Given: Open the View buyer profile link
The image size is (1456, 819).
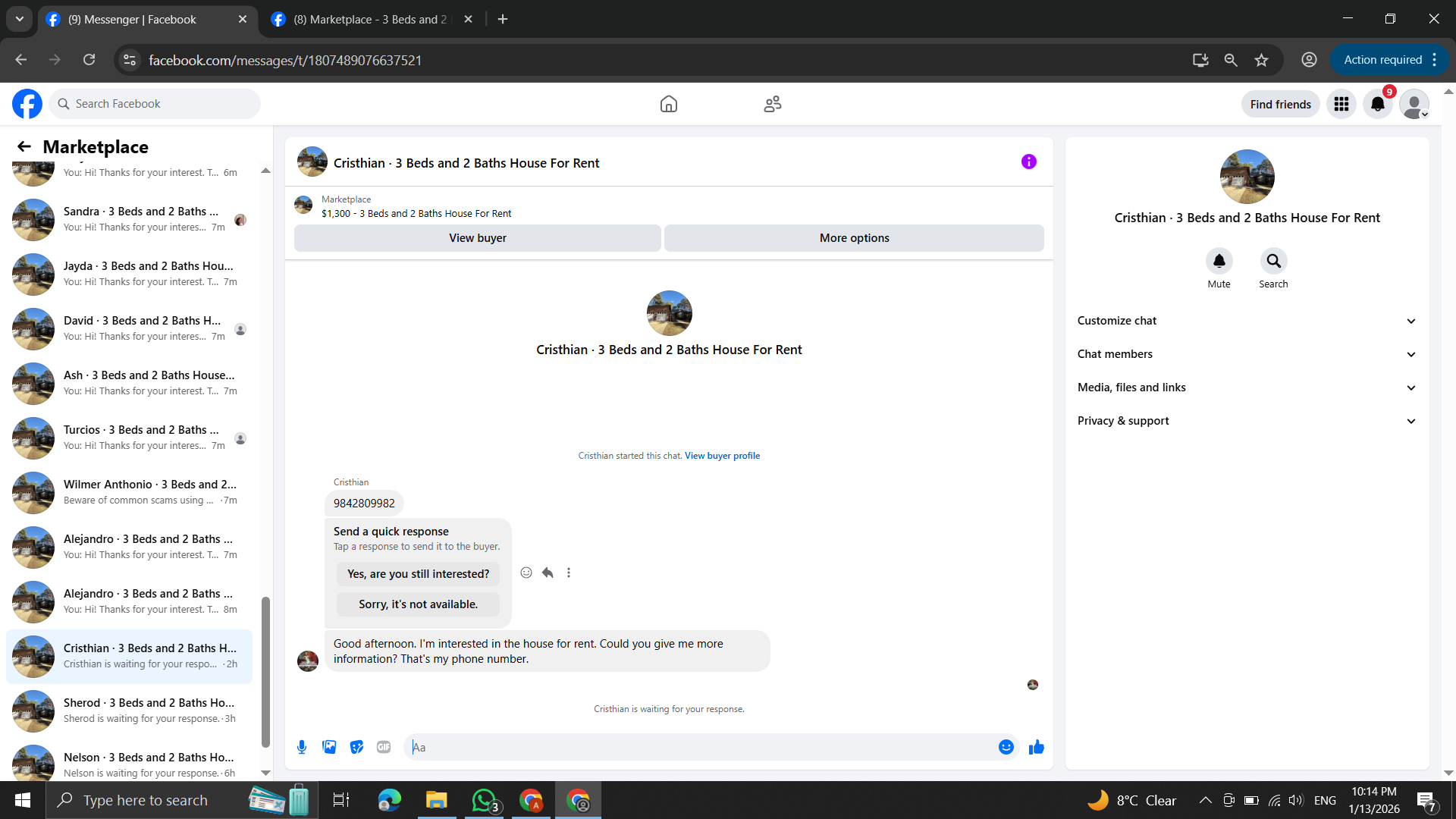Looking at the screenshot, I should click(x=722, y=456).
